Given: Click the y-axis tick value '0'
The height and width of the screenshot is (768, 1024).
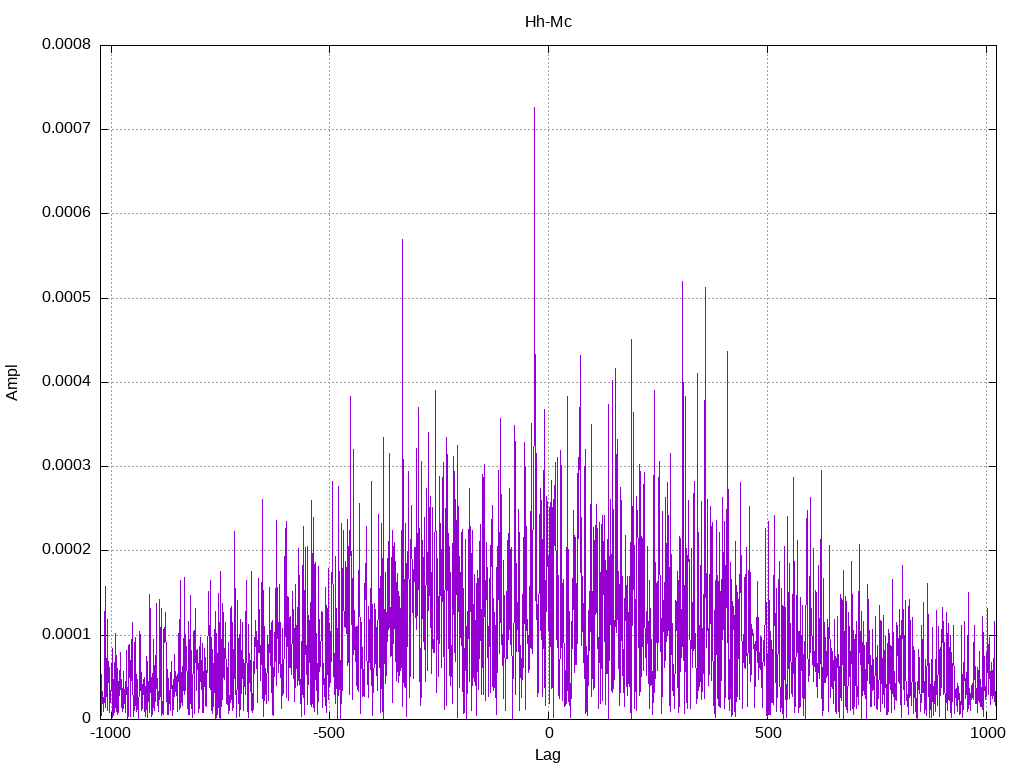Looking at the screenshot, I should (x=86, y=718).
